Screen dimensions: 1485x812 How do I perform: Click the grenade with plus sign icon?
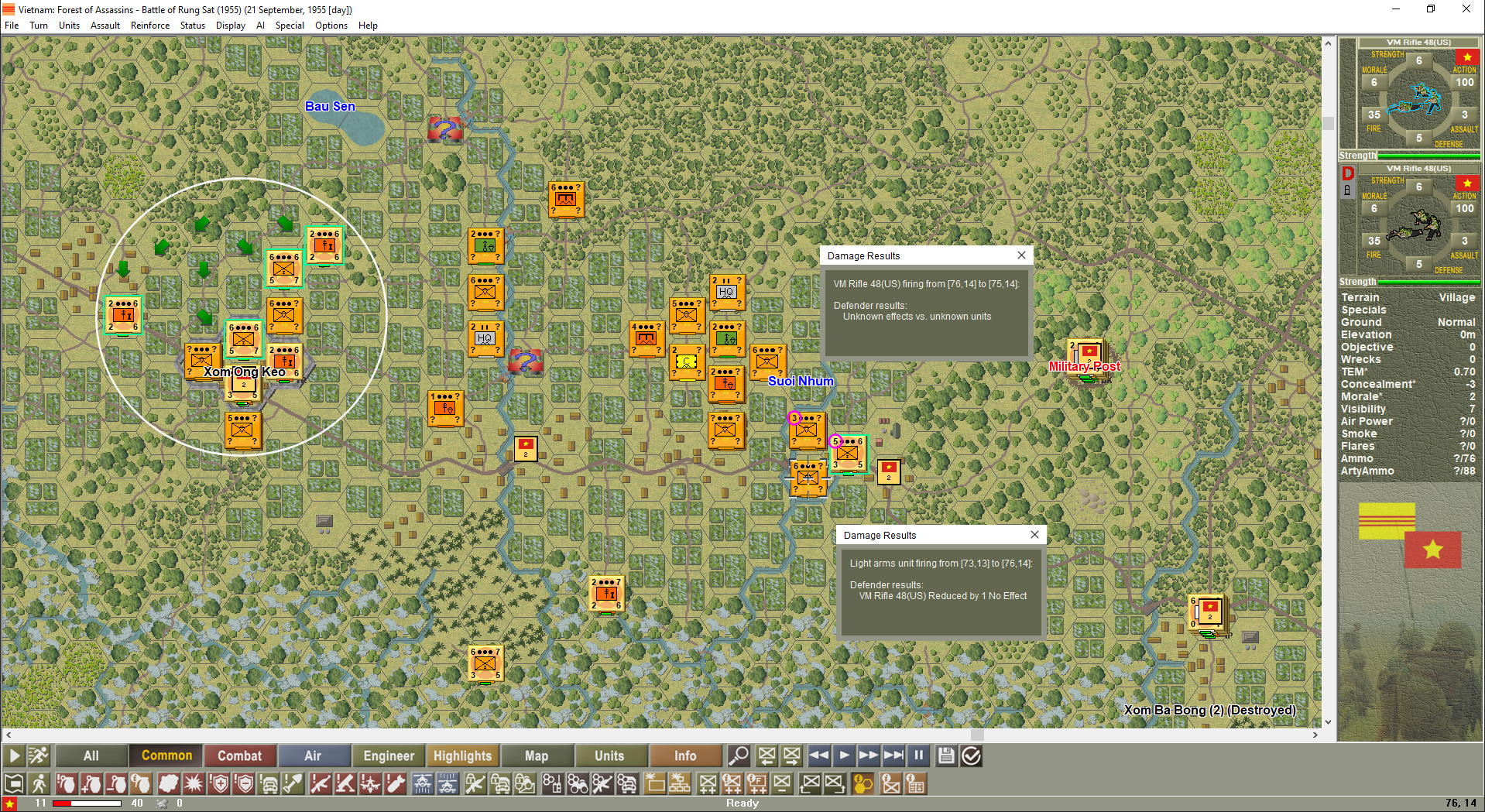click(91, 784)
